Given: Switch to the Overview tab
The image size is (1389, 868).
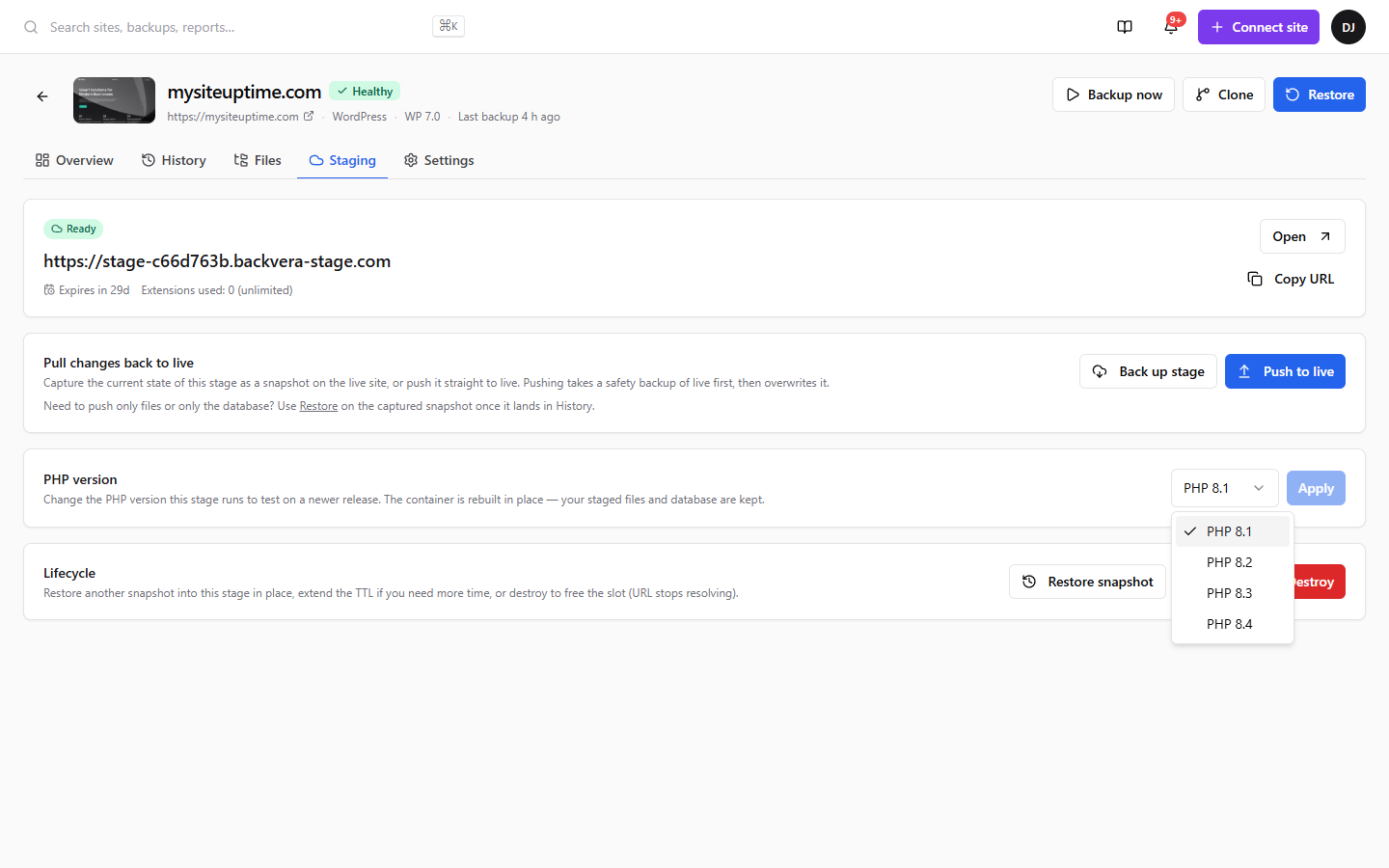Looking at the screenshot, I should (74, 160).
